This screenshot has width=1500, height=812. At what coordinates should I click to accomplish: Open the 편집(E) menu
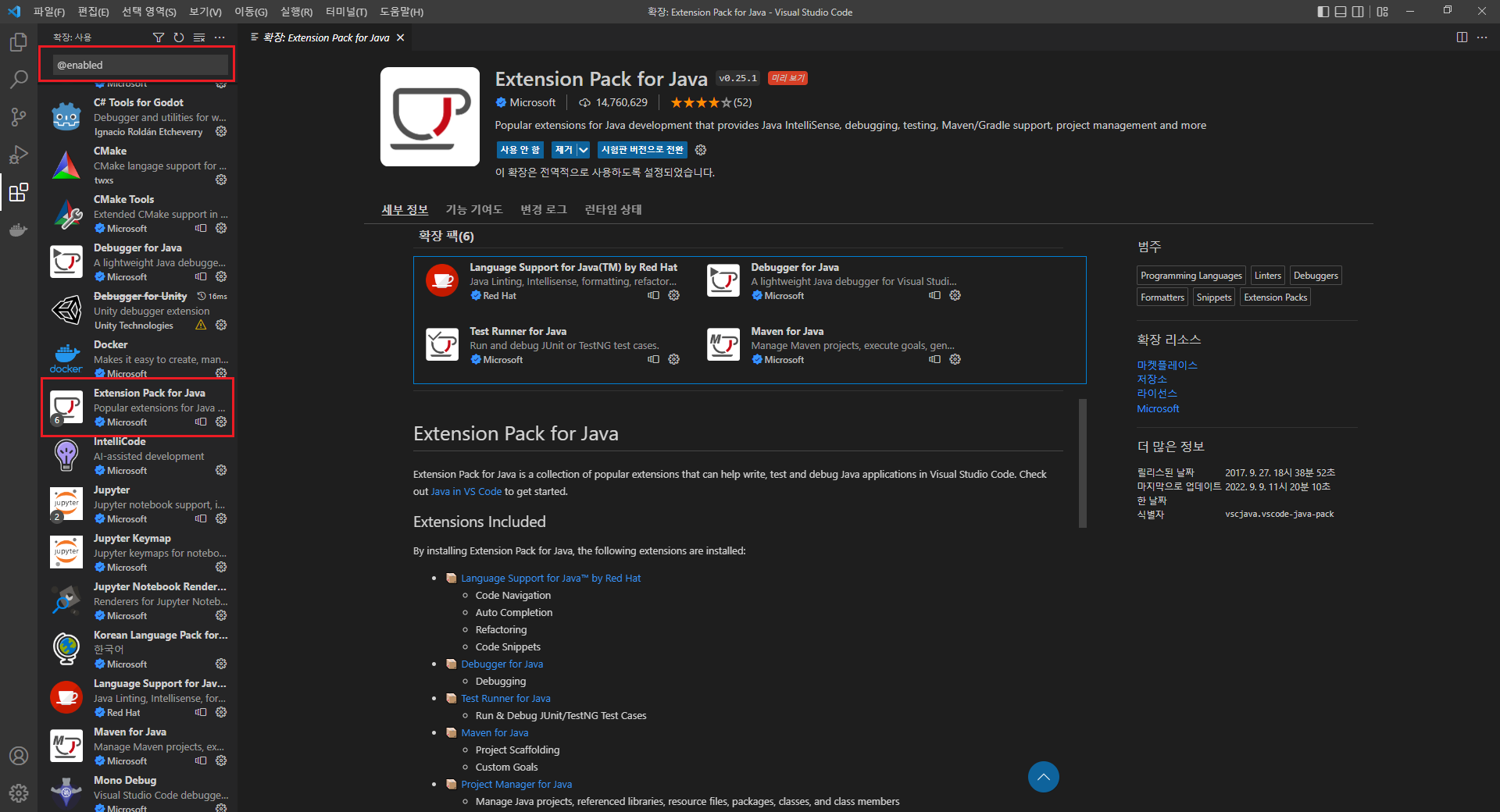(94, 12)
